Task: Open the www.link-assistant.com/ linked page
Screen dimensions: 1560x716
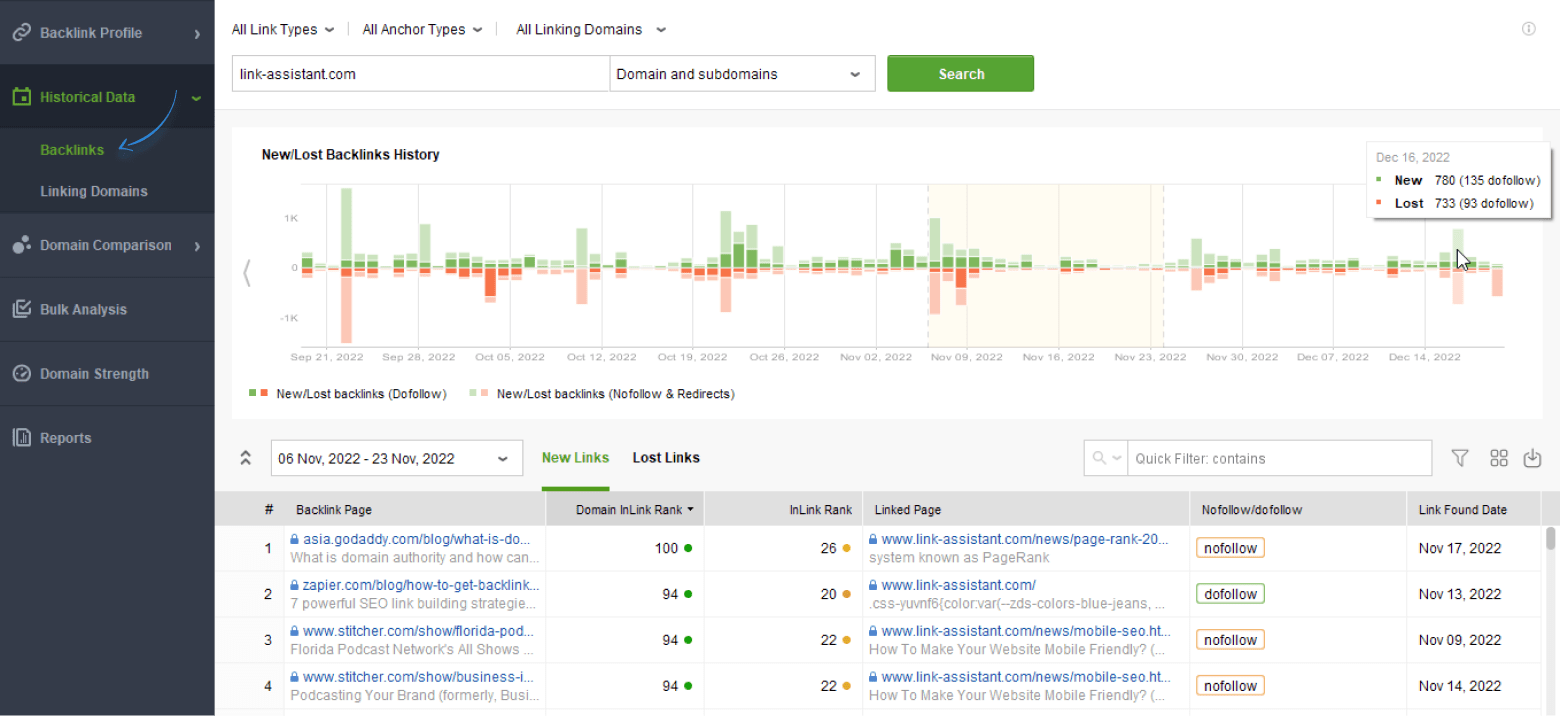Action: (958, 584)
